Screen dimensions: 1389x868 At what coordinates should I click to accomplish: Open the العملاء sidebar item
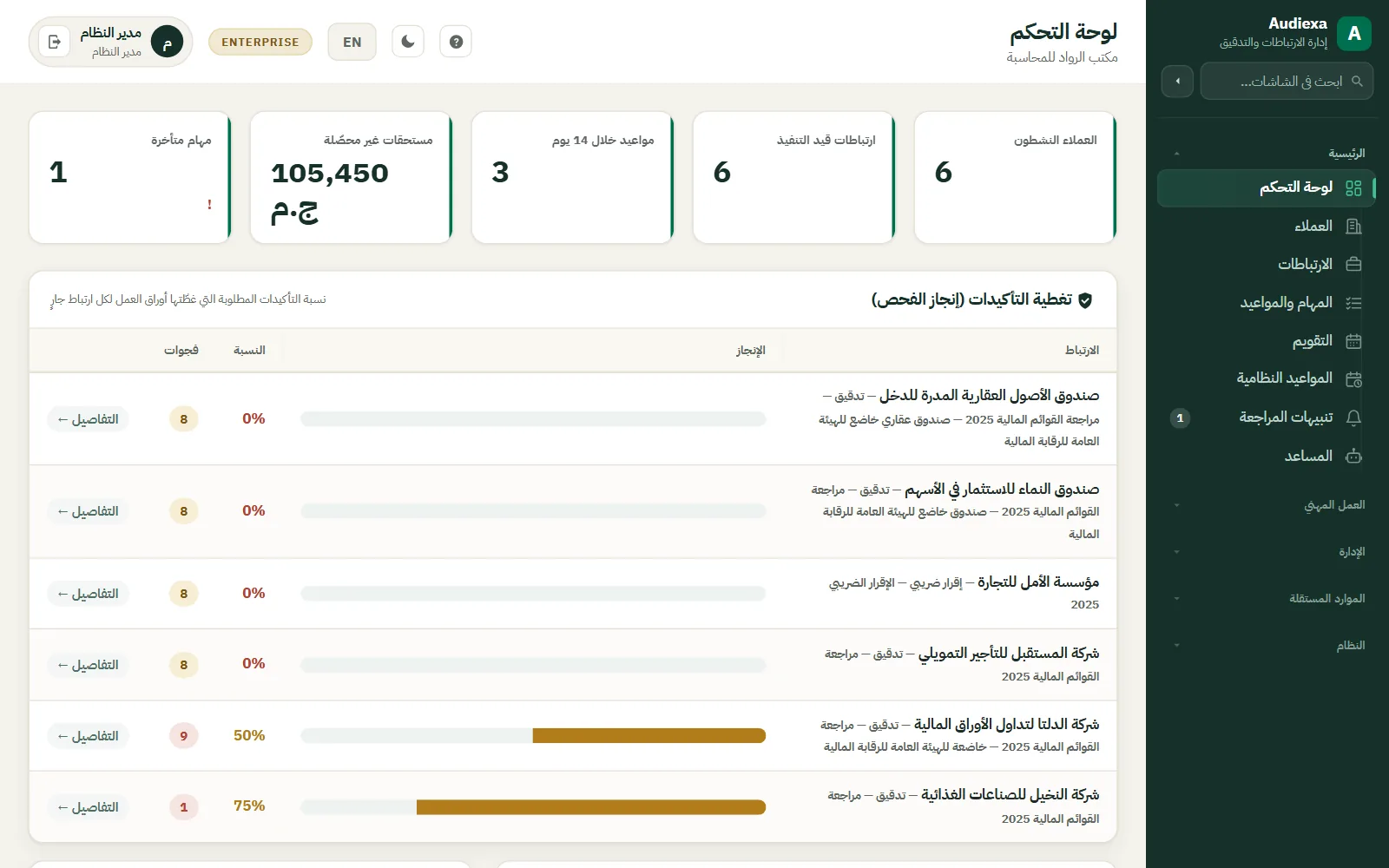coord(1267,226)
